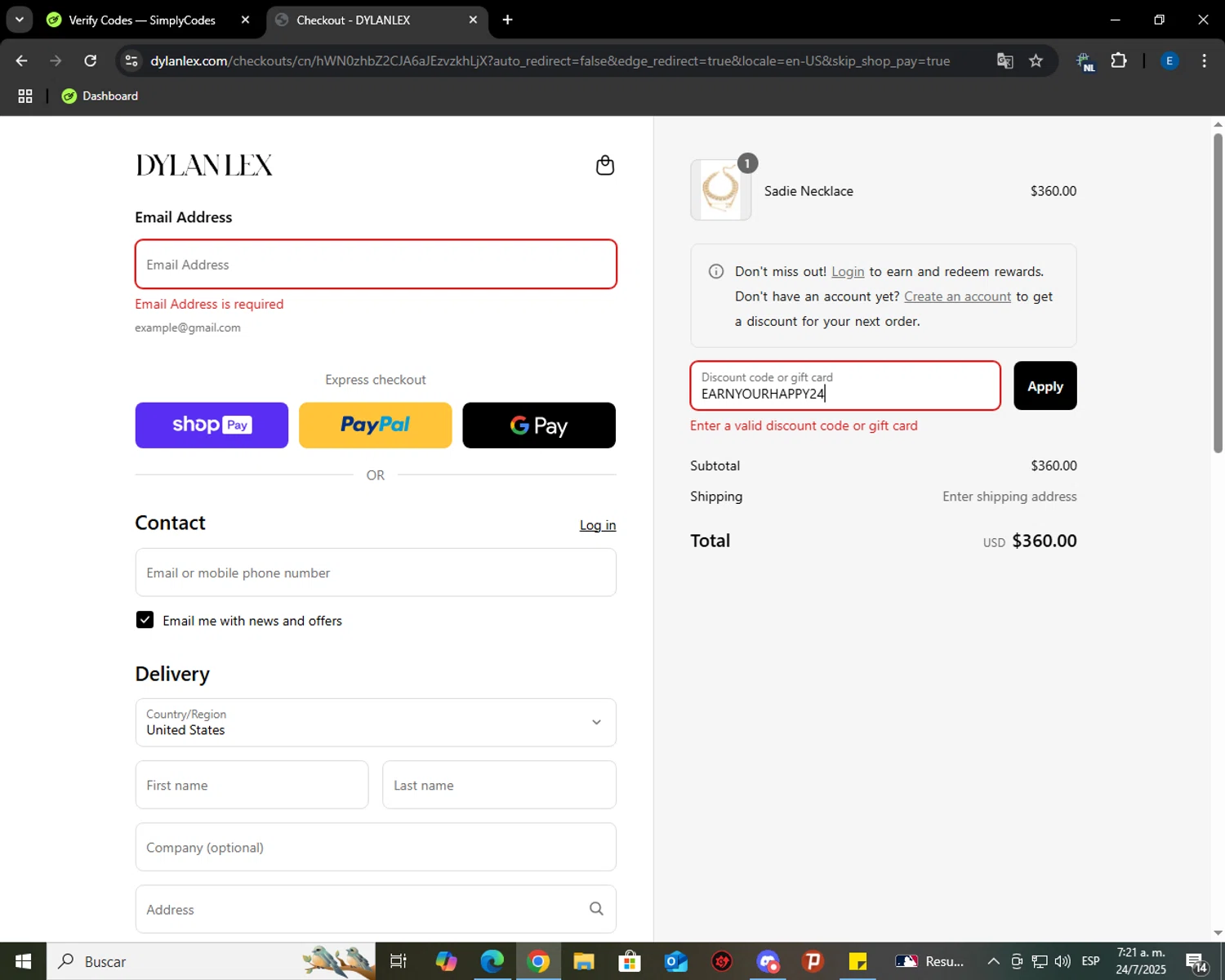The height and width of the screenshot is (980, 1225).
Task: Click the page vertical scrollbar
Action: coord(1218,292)
